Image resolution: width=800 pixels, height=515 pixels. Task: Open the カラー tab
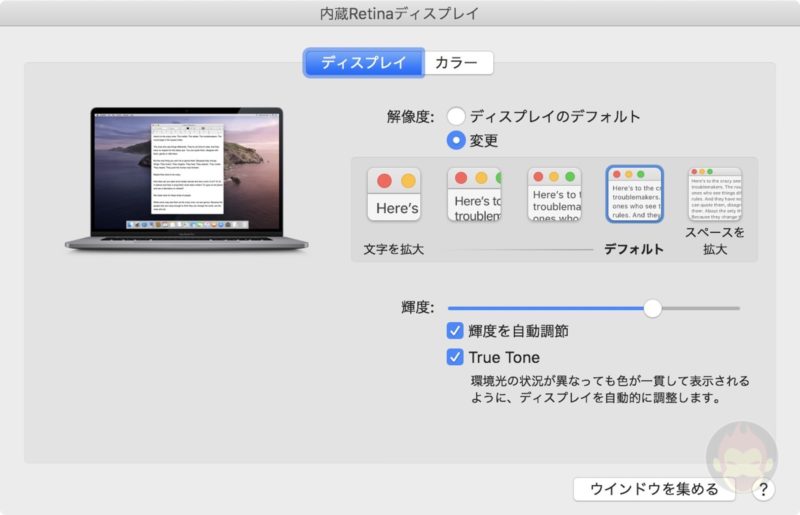point(458,63)
